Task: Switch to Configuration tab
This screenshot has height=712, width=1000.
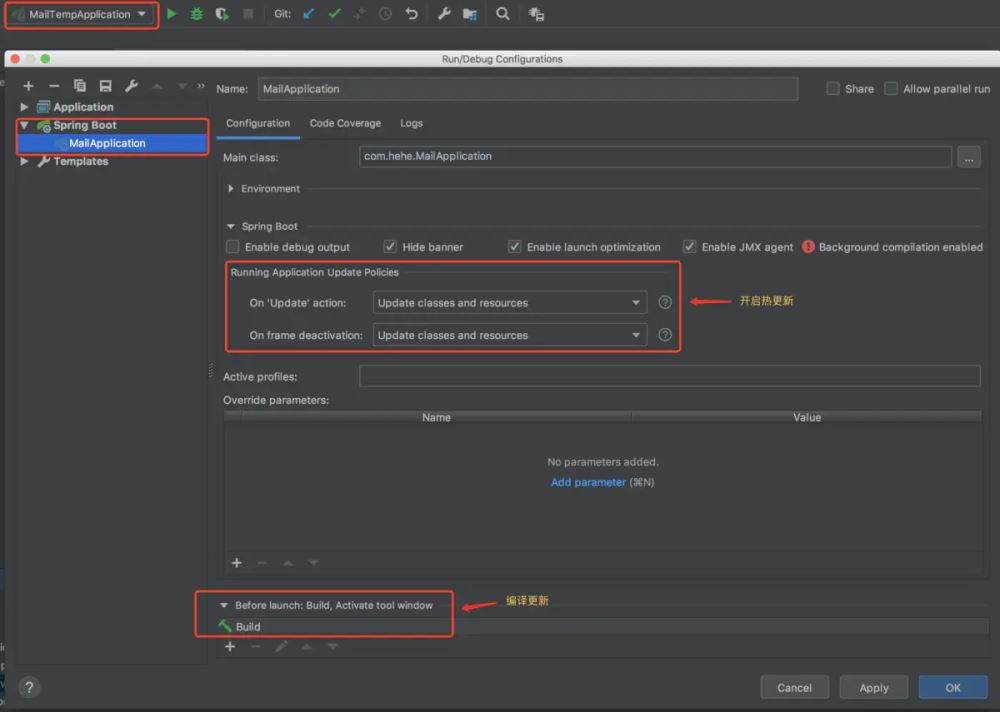Action: click(x=258, y=123)
